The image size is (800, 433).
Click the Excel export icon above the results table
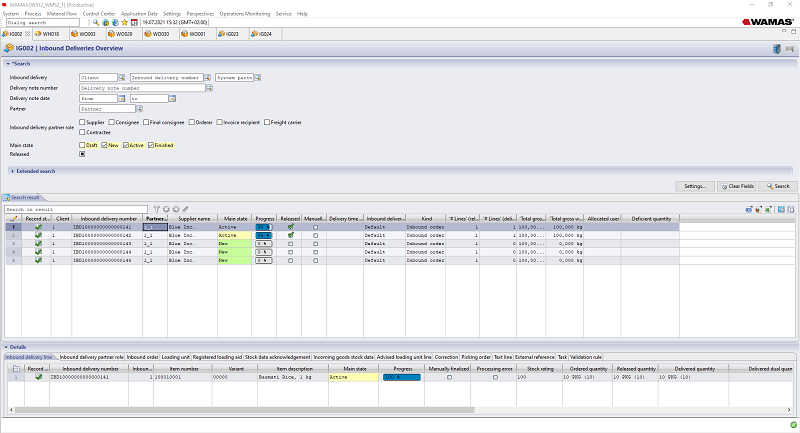pos(768,209)
